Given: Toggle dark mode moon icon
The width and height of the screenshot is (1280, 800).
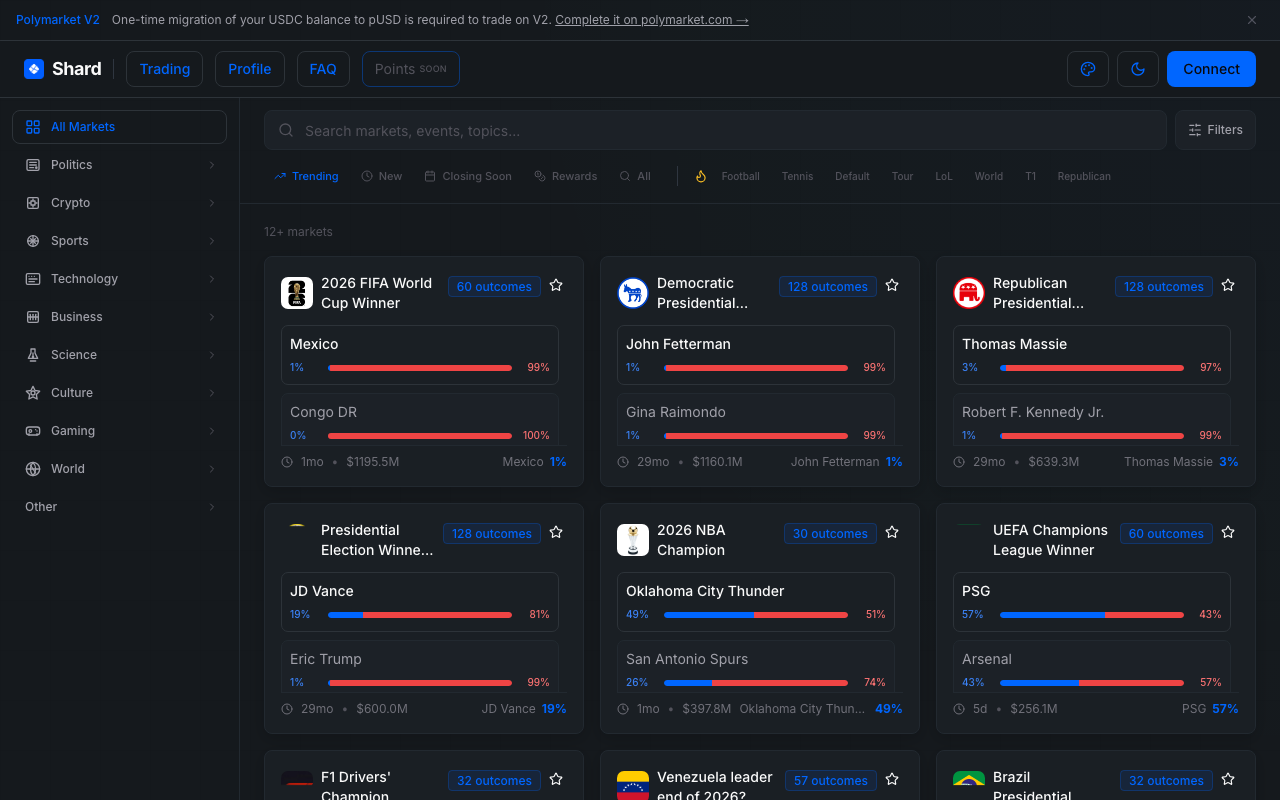Looking at the screenshot, I should (1138, 69).
